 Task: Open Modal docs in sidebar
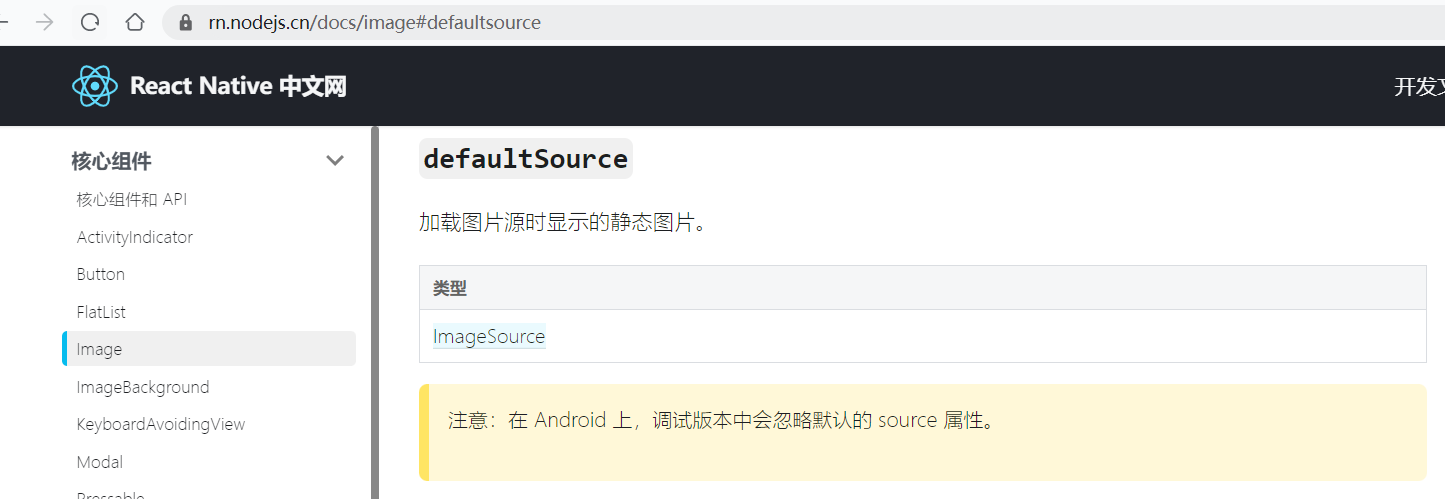coord(100,462)
